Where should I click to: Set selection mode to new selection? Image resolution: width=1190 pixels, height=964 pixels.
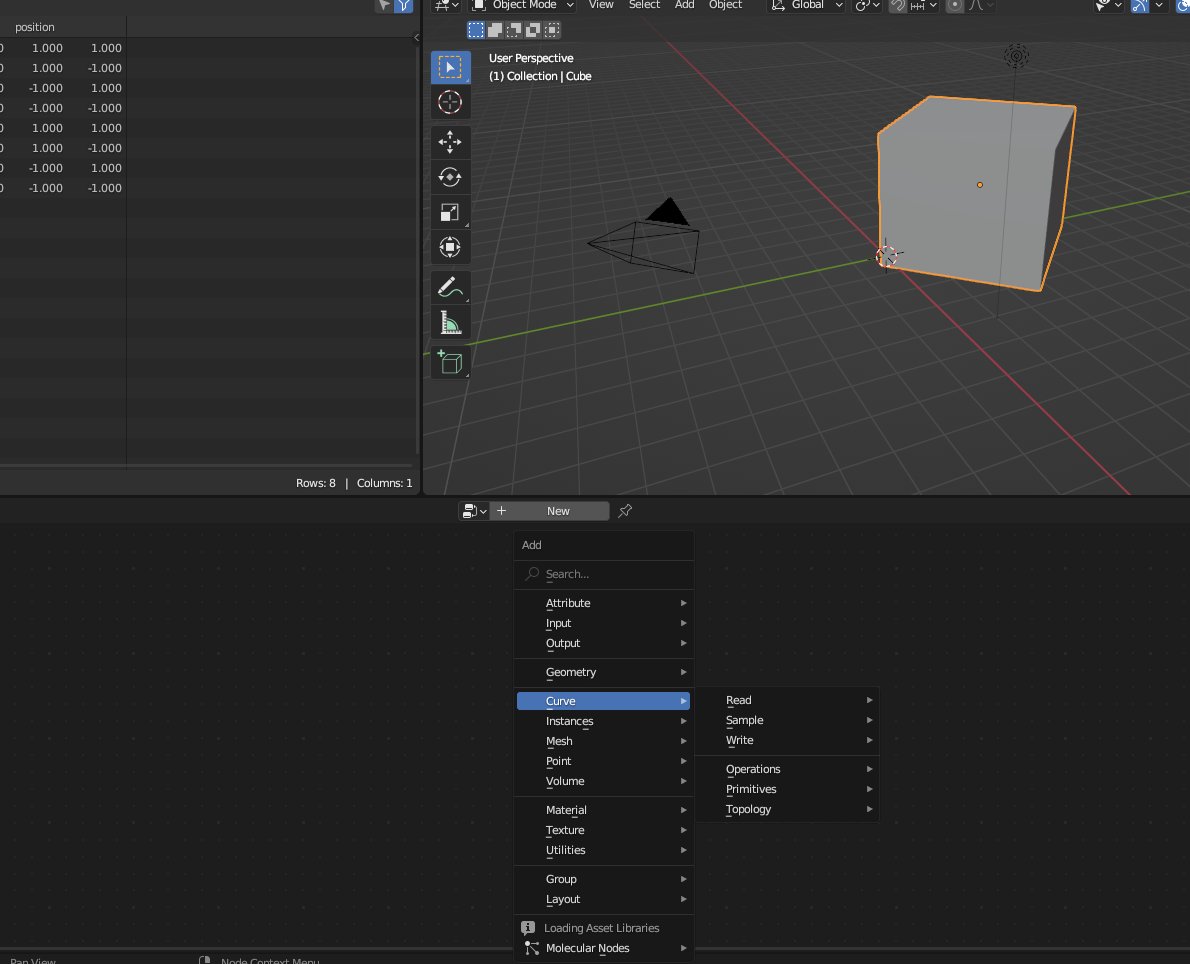click(x=476, y=30)
